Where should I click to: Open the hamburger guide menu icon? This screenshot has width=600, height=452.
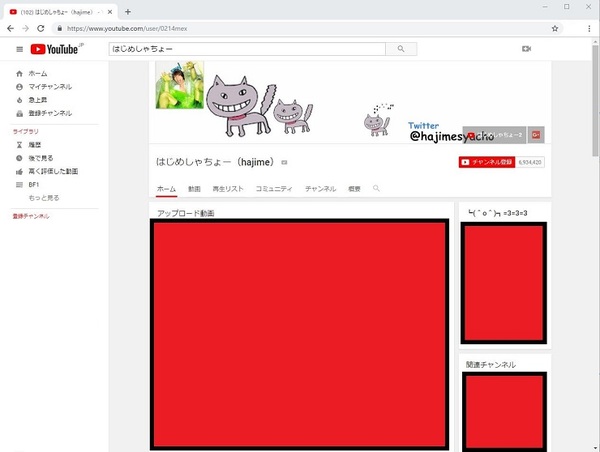pos(20,49)
